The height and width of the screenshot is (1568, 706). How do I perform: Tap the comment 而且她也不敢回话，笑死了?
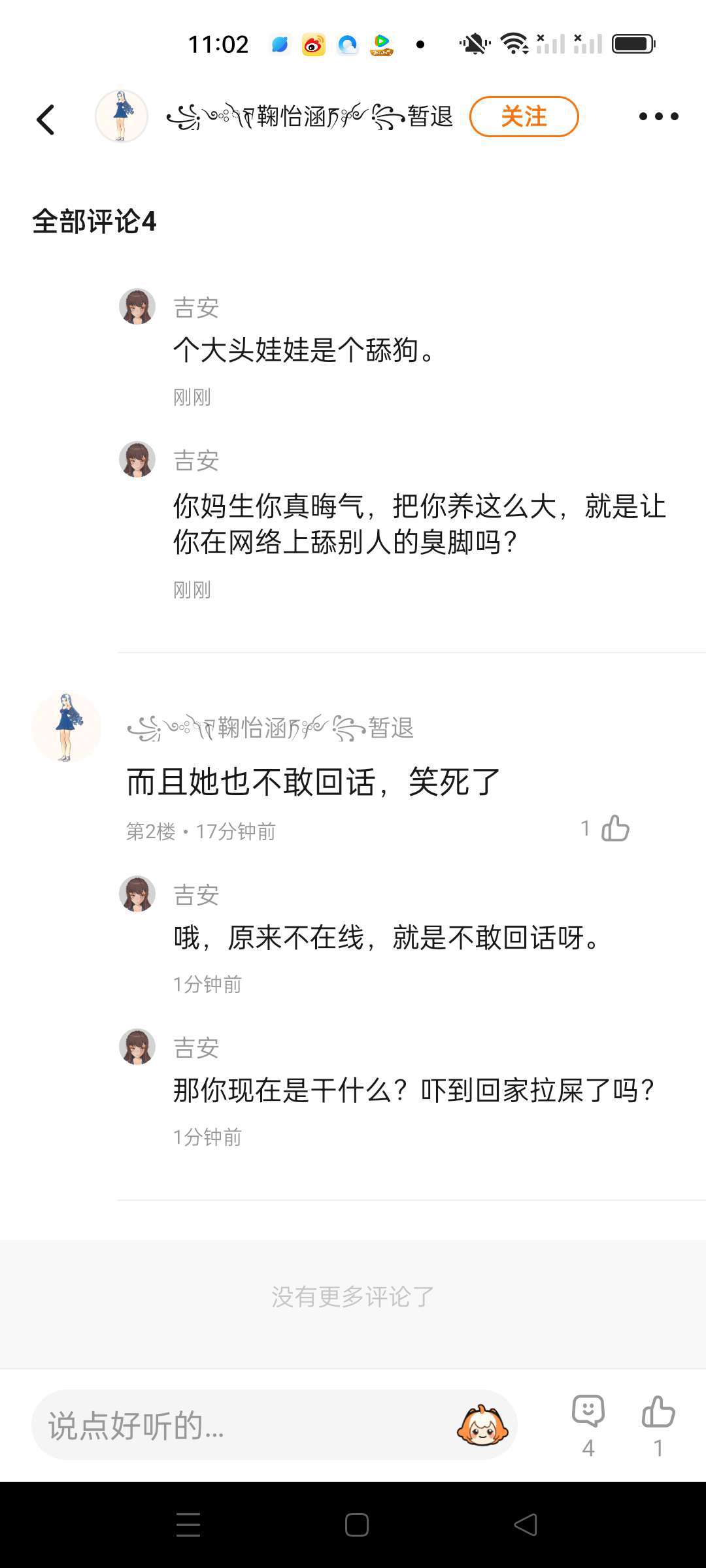(314, 782)
